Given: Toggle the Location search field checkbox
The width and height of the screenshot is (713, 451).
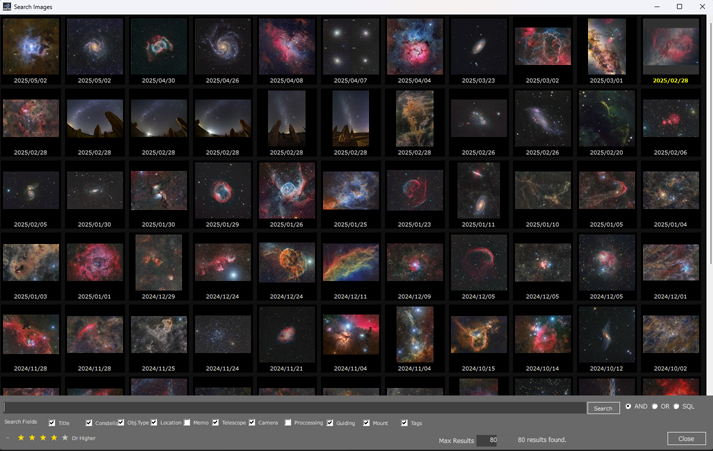Looking at the screenshot, I should [x=154, y=422].
